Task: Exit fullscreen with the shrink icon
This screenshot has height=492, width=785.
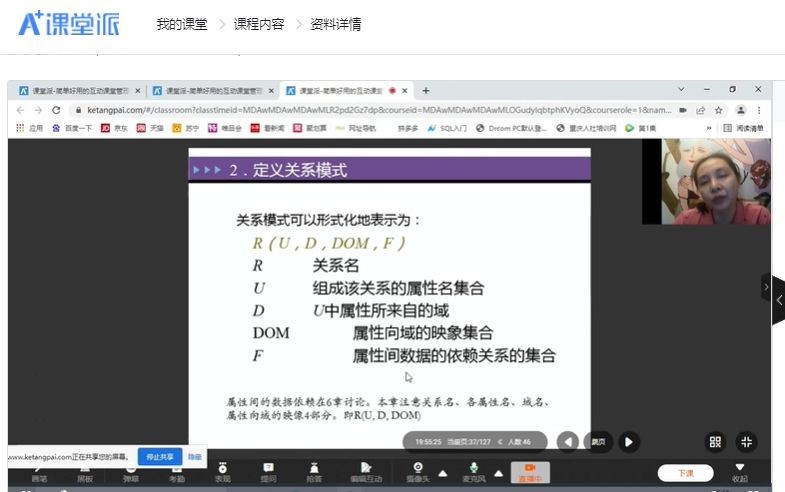Action: [x=746, y=442]
